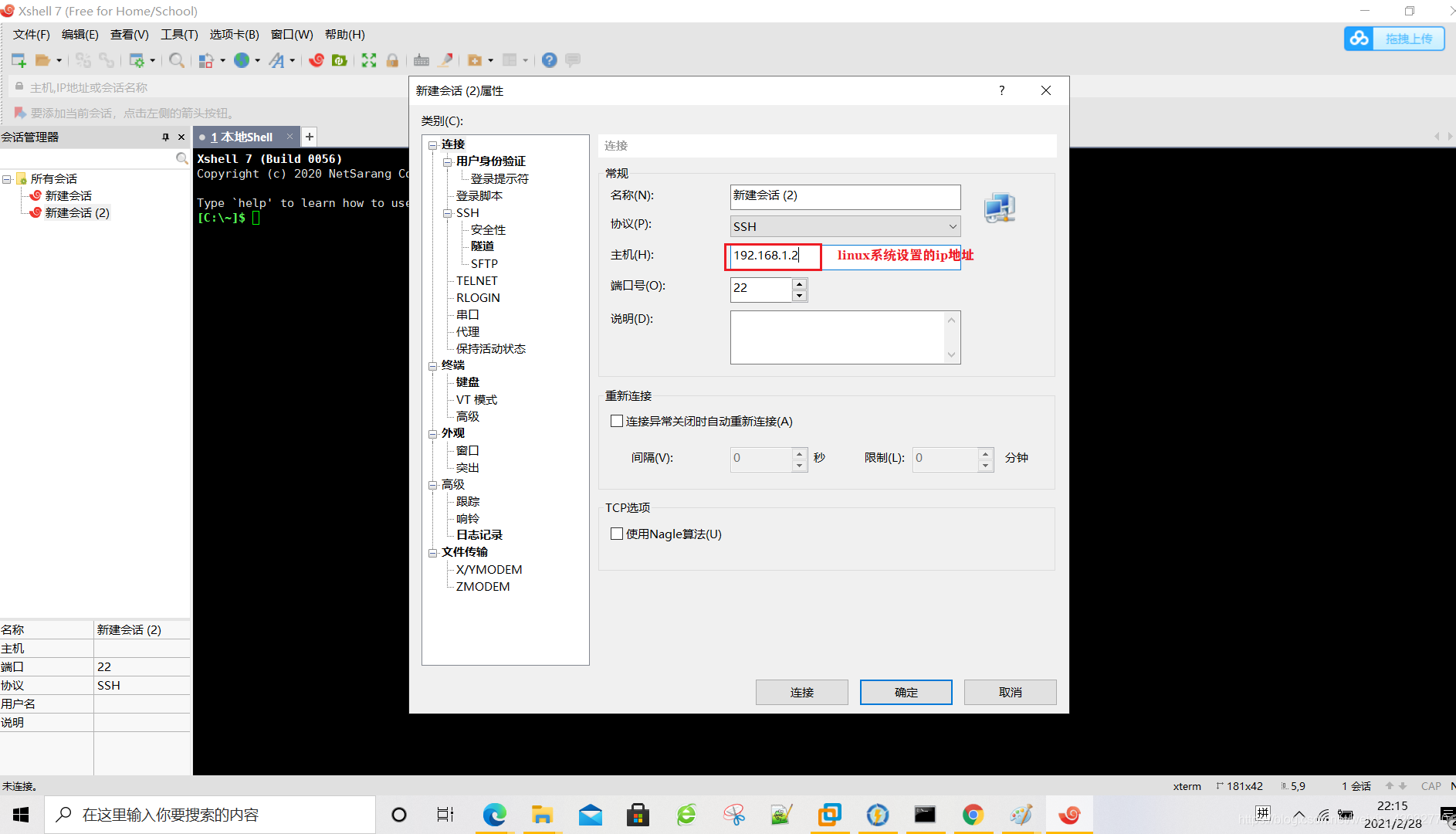
Task: Click the session properties gear icon
Action: coord(137,60)
